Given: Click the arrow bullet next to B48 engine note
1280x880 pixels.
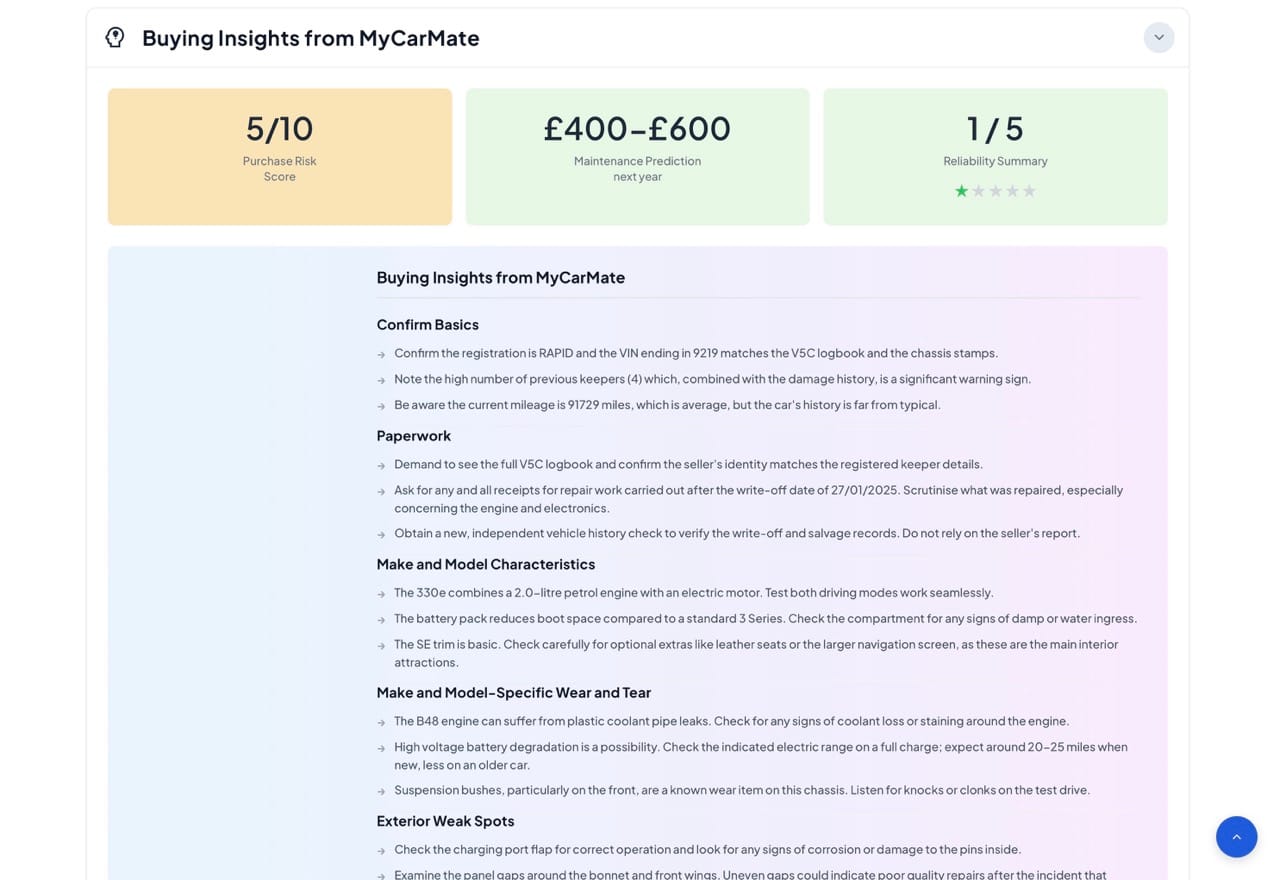Looking at the screenshot, I should click(x=381, y=722).
